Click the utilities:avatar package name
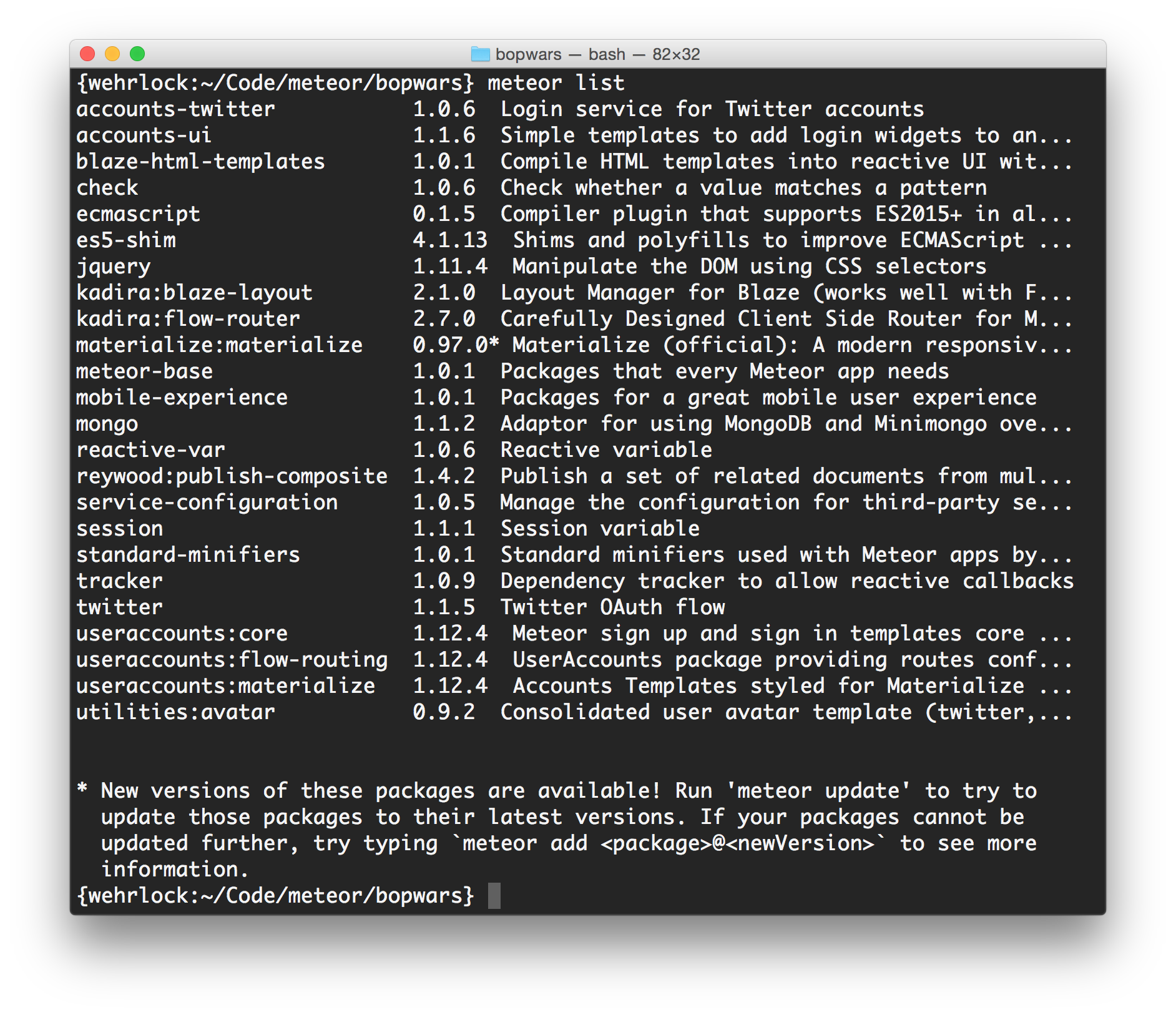Image resolution: width=1176 pixels, height=1015 pixels. point(175,712)
